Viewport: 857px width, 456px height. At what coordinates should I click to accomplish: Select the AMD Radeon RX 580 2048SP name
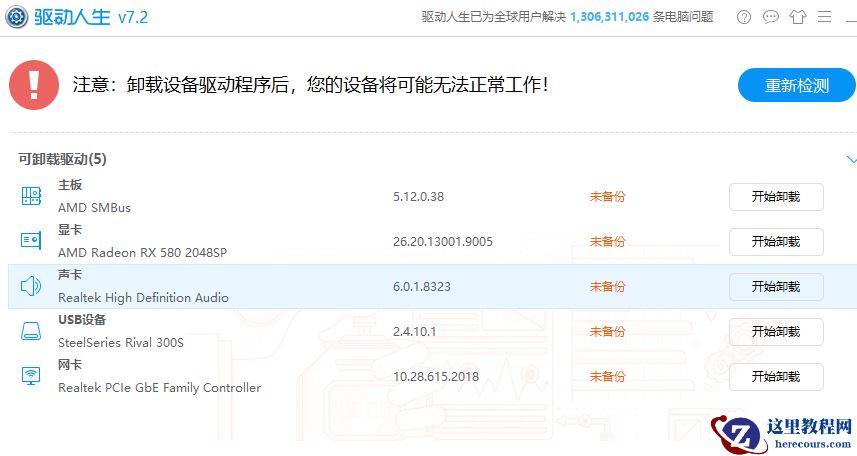pos(143,253)
